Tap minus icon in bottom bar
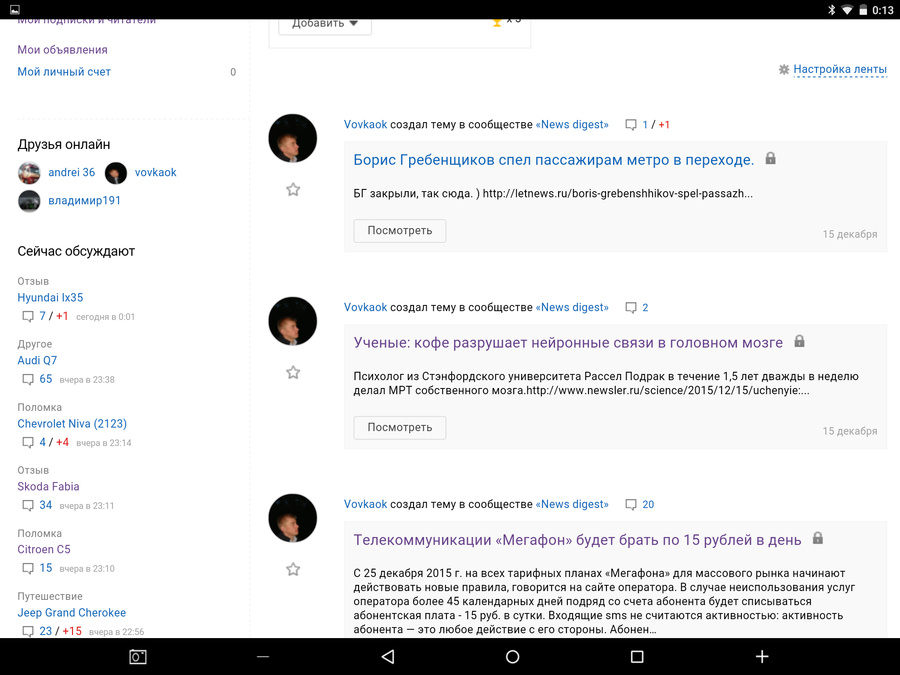This screenshot has width=900, height=675. [263, 657]
